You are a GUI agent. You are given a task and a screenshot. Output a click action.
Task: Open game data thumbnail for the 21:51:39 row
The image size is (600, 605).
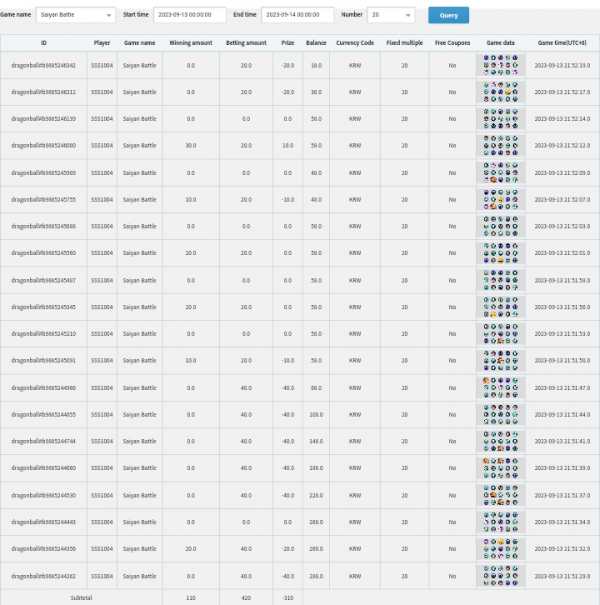click(x=500, y=468)
